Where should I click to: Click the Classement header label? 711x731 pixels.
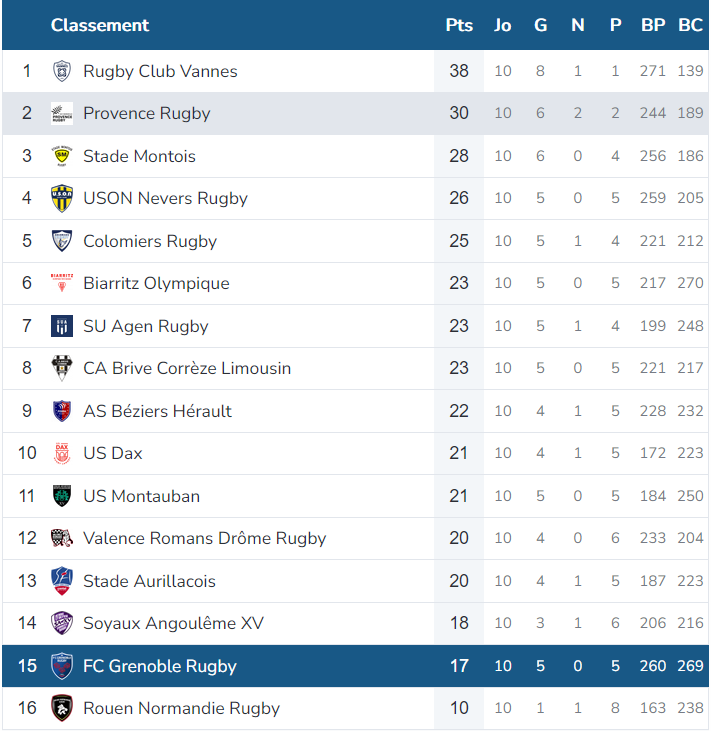100,25
